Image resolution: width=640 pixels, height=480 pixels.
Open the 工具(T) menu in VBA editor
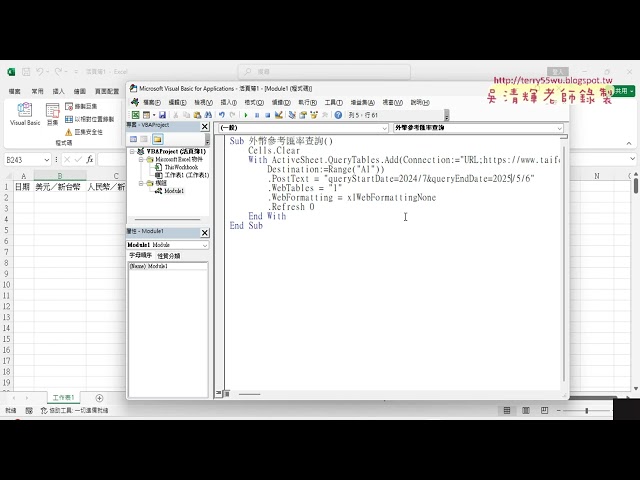click(333, 102)
